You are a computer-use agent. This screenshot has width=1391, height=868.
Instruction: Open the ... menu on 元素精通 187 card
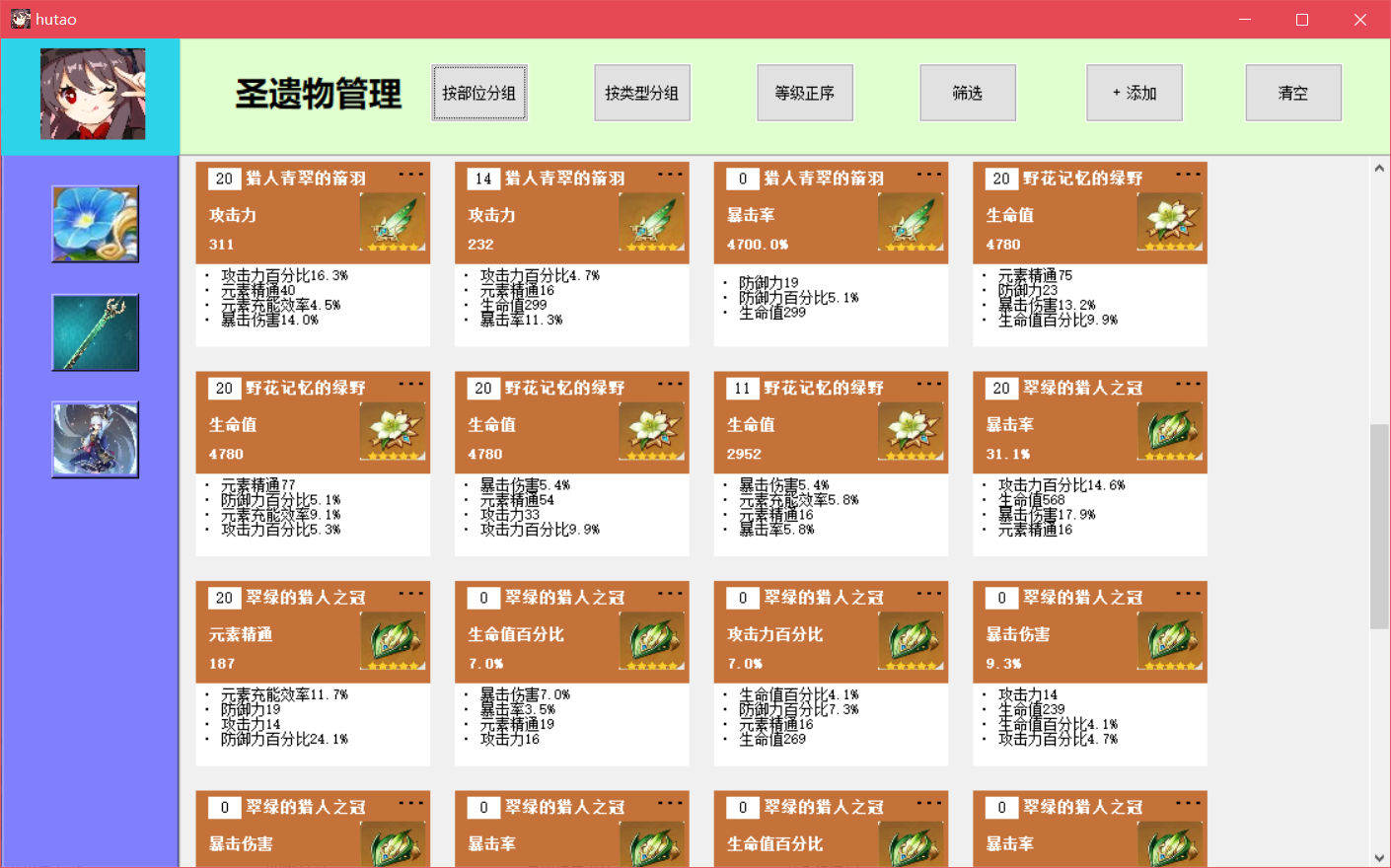pyautogui.click(x=411, y=594)
